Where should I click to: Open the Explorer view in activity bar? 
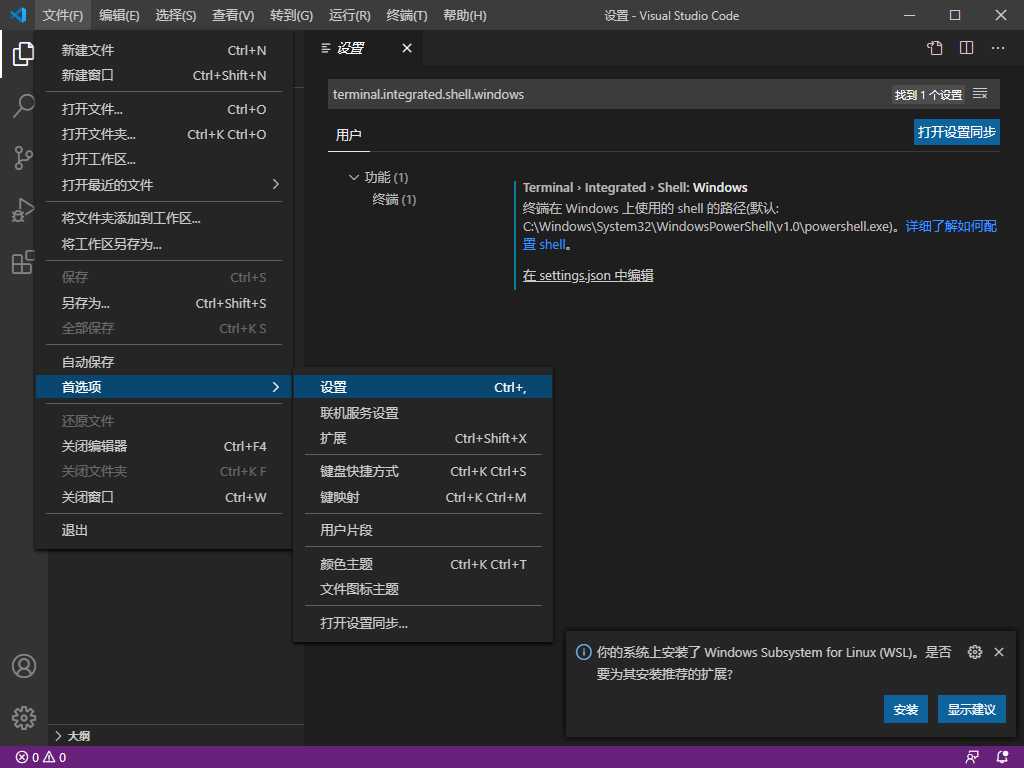tap(24, 54)
